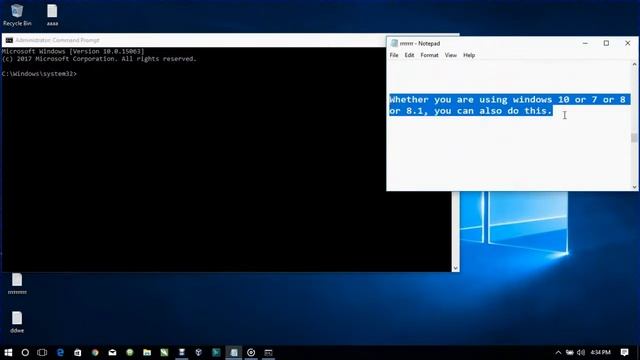640x360 pixels.
Task: Click Notepad scrollbar down arrow
Action: 634,187
